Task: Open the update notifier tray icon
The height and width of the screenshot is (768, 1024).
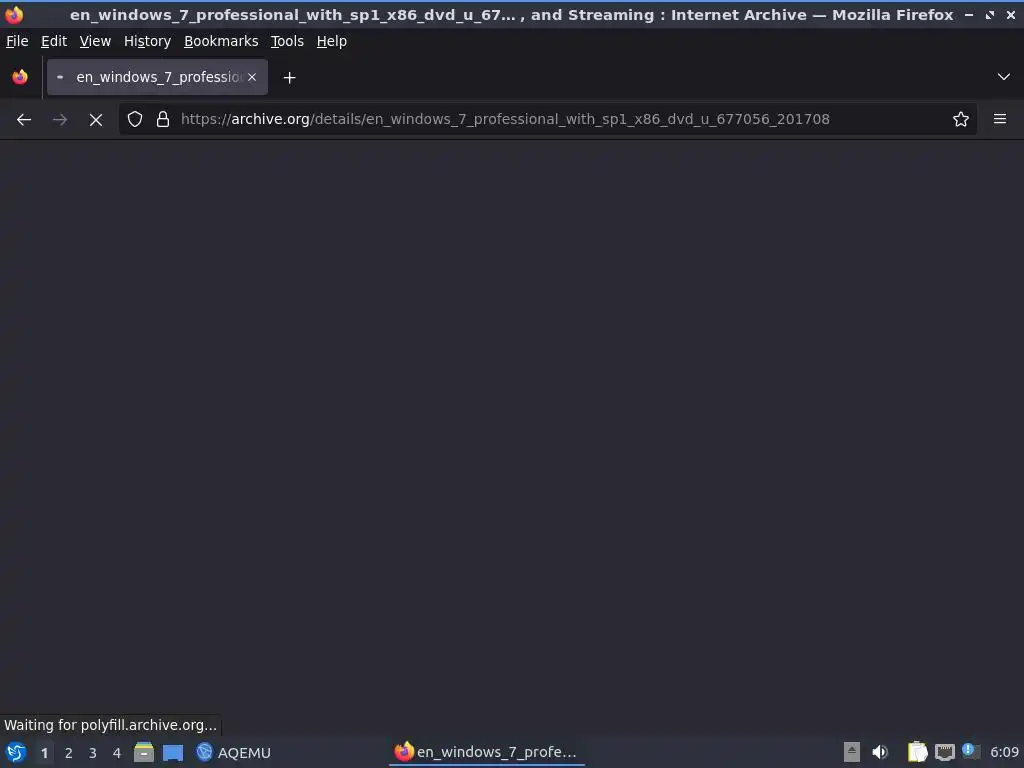Action: [x=971, y=752]
